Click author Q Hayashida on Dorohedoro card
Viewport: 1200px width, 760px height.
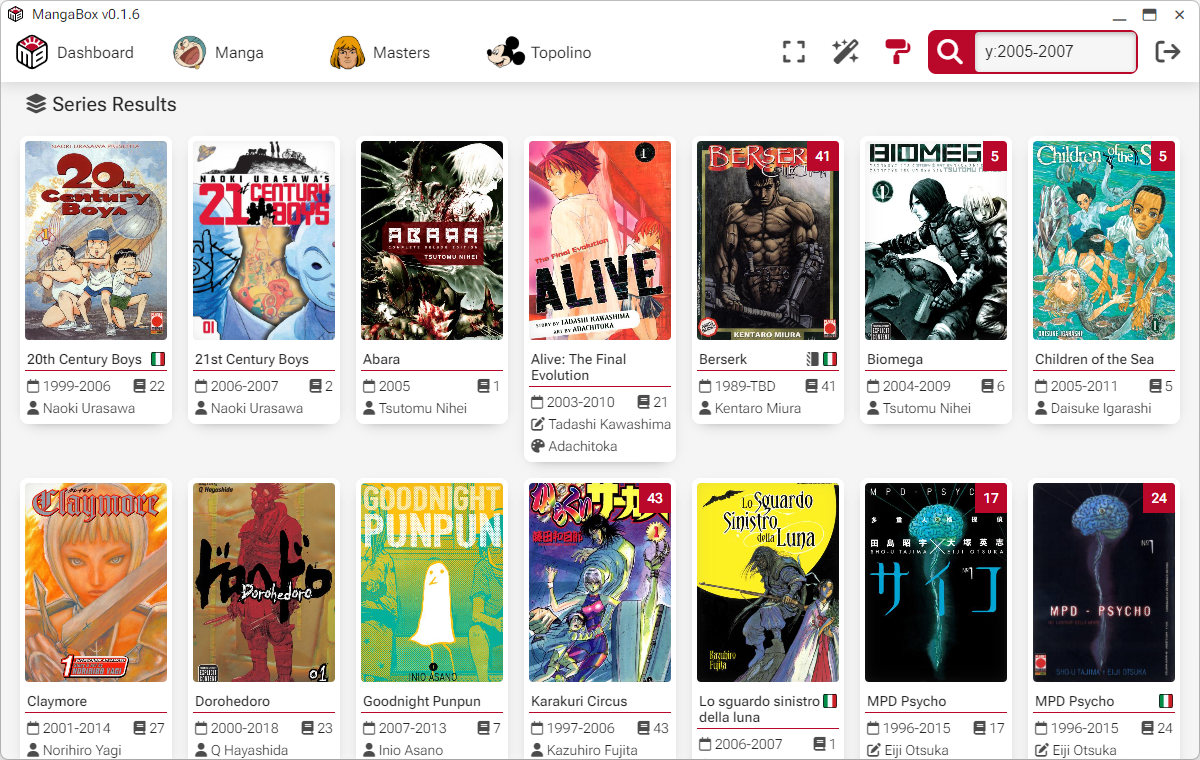[x=249, y=750]
